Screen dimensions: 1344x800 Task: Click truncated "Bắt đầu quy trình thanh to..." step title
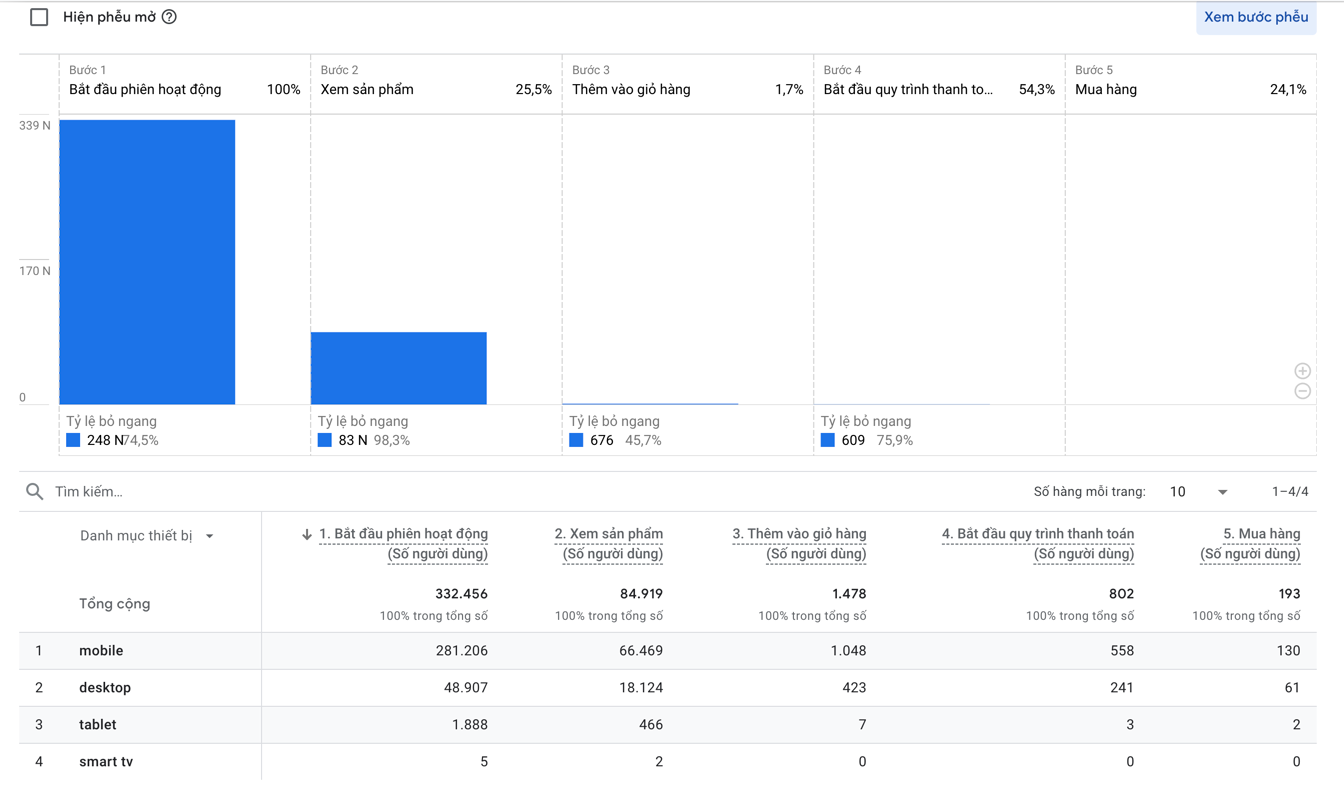coord(908,89)
